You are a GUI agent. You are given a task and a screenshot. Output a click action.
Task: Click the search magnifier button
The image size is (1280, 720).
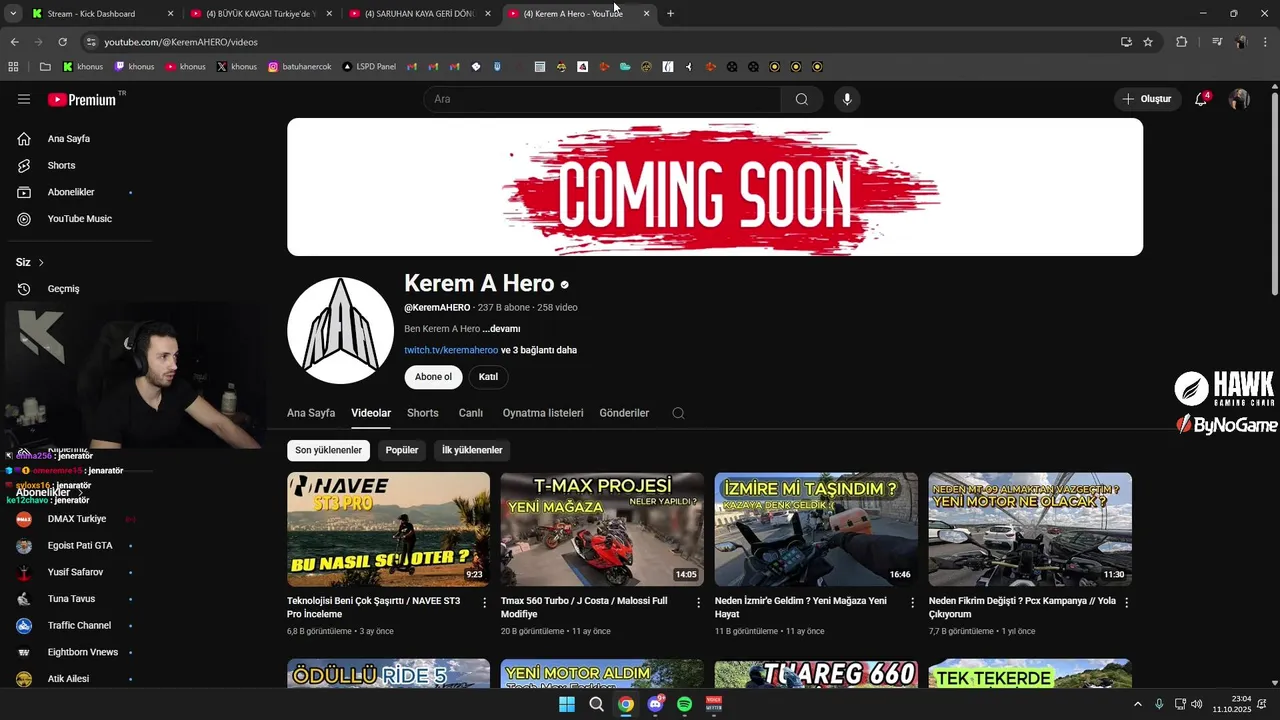pos(801,99)
